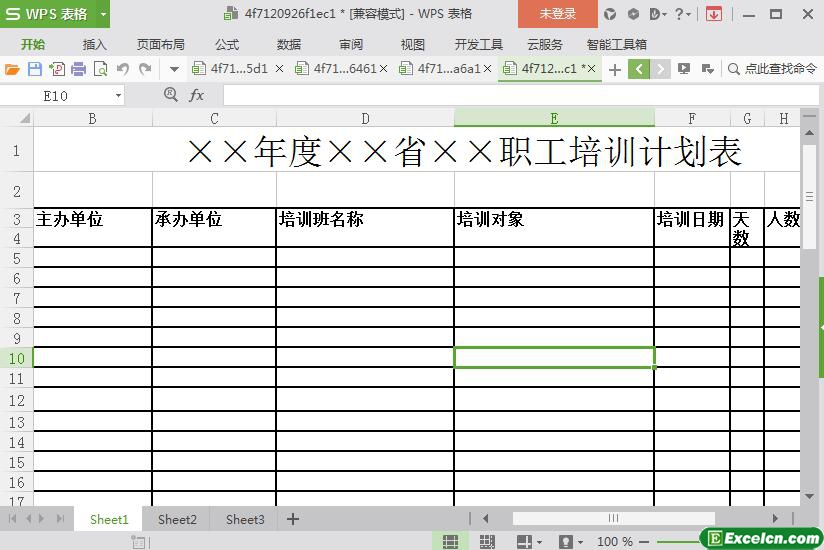This screenshot has width=824, height=550.
Task: Click the zoom out minus button
Action: 644,542
